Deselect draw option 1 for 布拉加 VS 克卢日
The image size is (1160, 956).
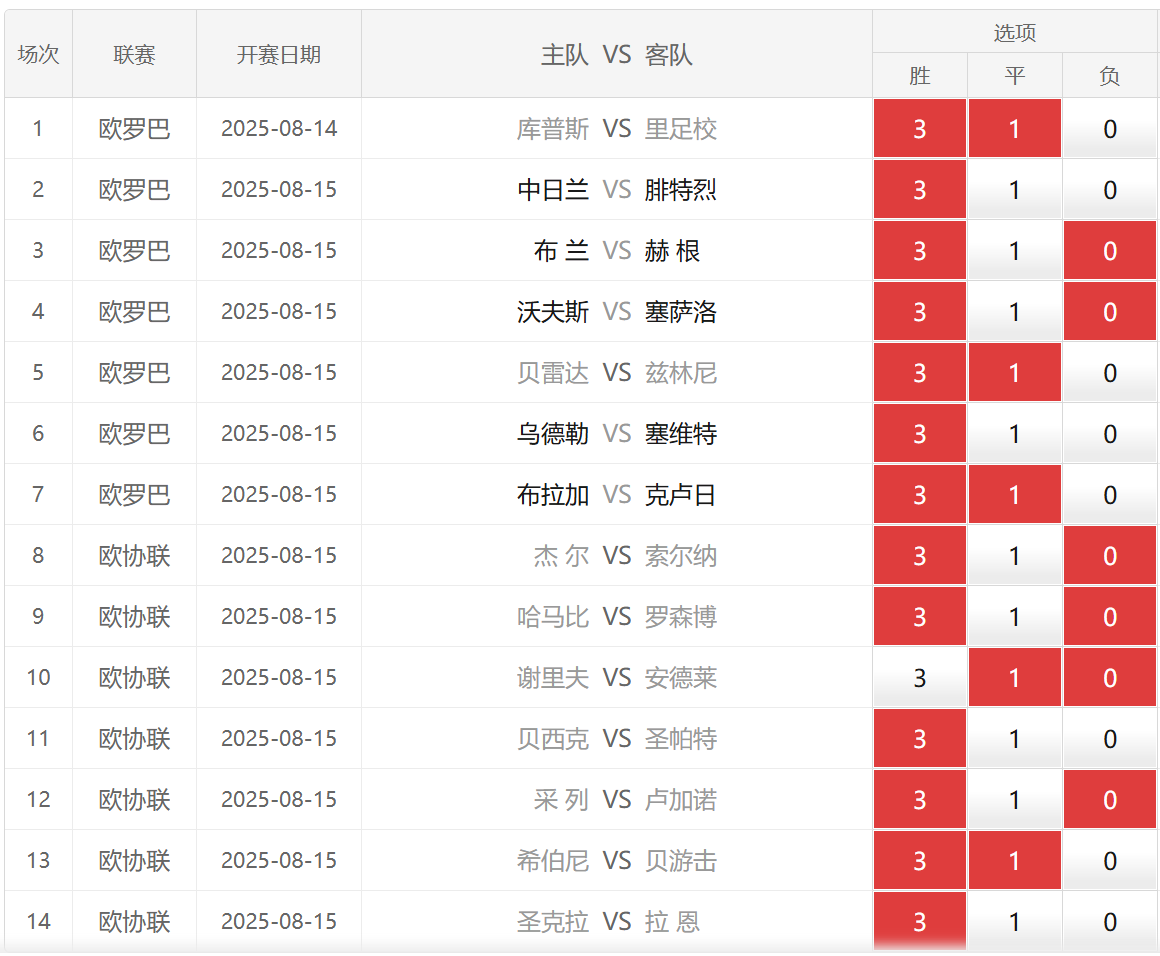1014,494
